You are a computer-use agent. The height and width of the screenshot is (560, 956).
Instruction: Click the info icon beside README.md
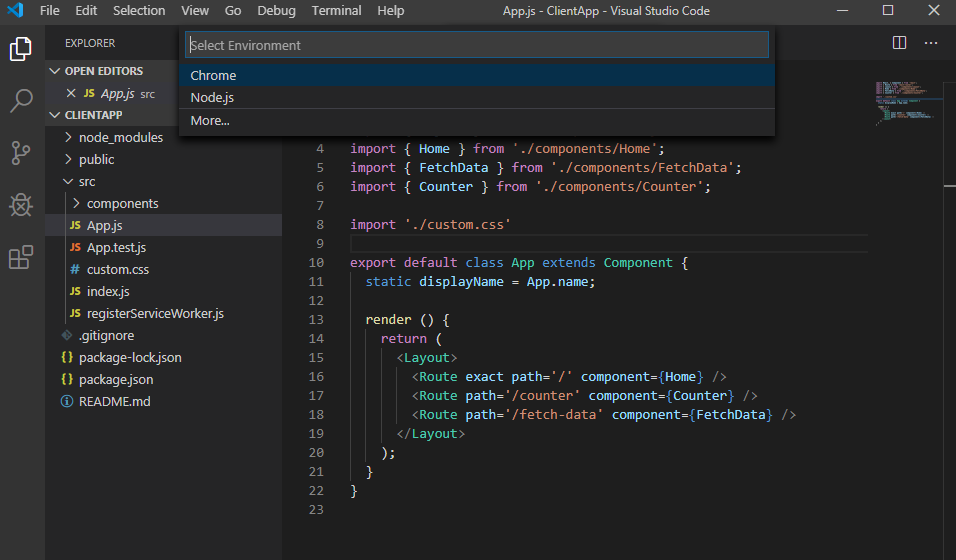(x=67, y=401)
